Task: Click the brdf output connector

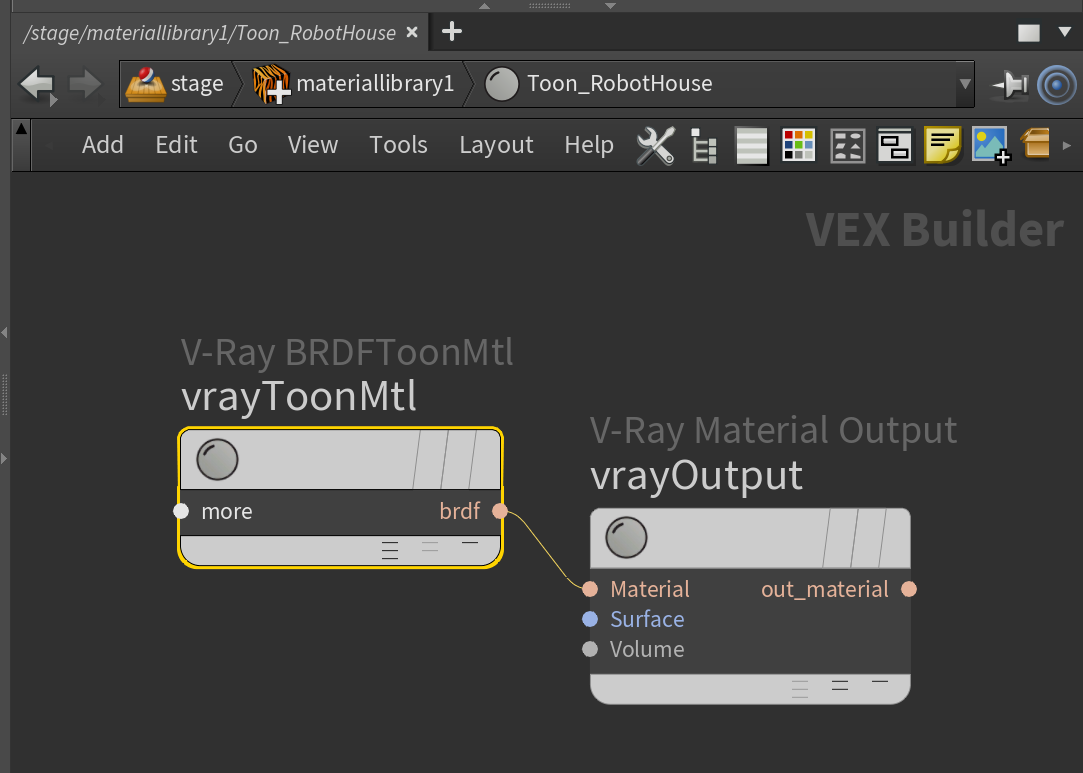Action: click(500, 511)
